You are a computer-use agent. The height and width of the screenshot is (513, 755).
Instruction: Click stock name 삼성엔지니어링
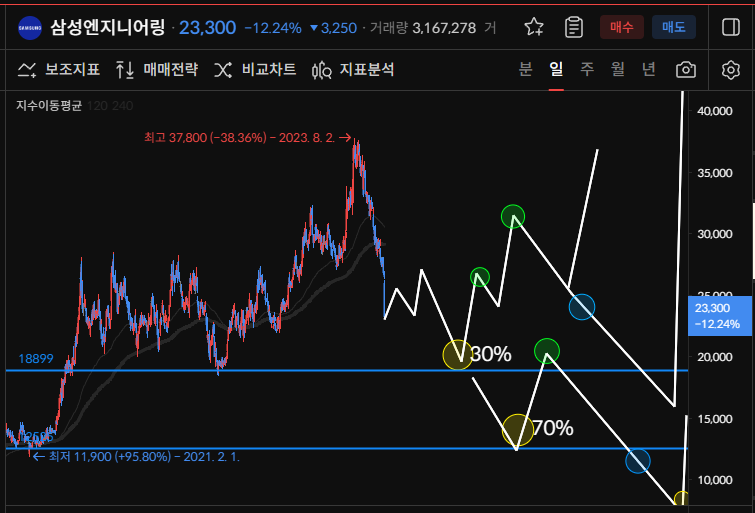pos(108,27)
